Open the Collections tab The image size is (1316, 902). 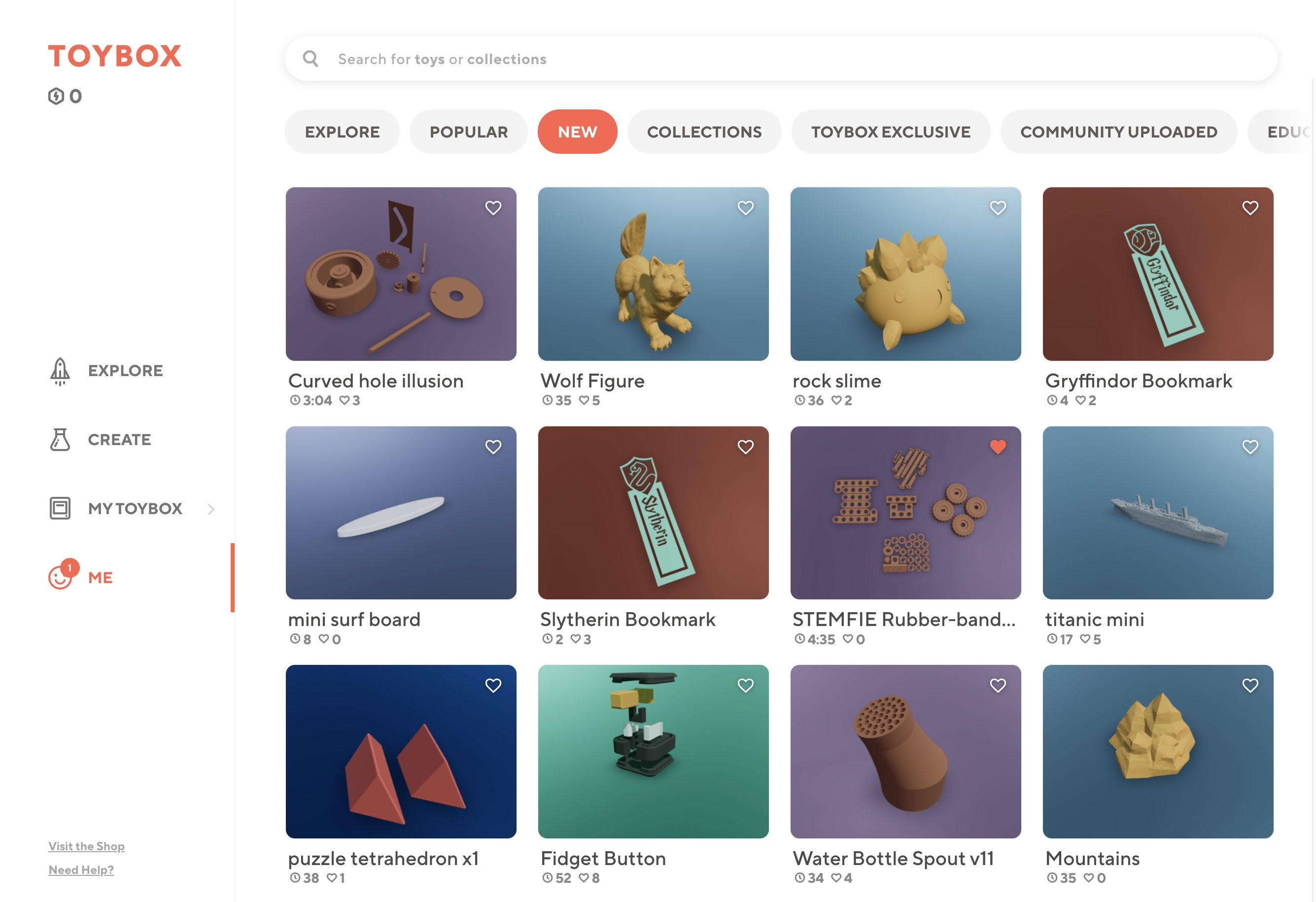click(x=704, y=132)
